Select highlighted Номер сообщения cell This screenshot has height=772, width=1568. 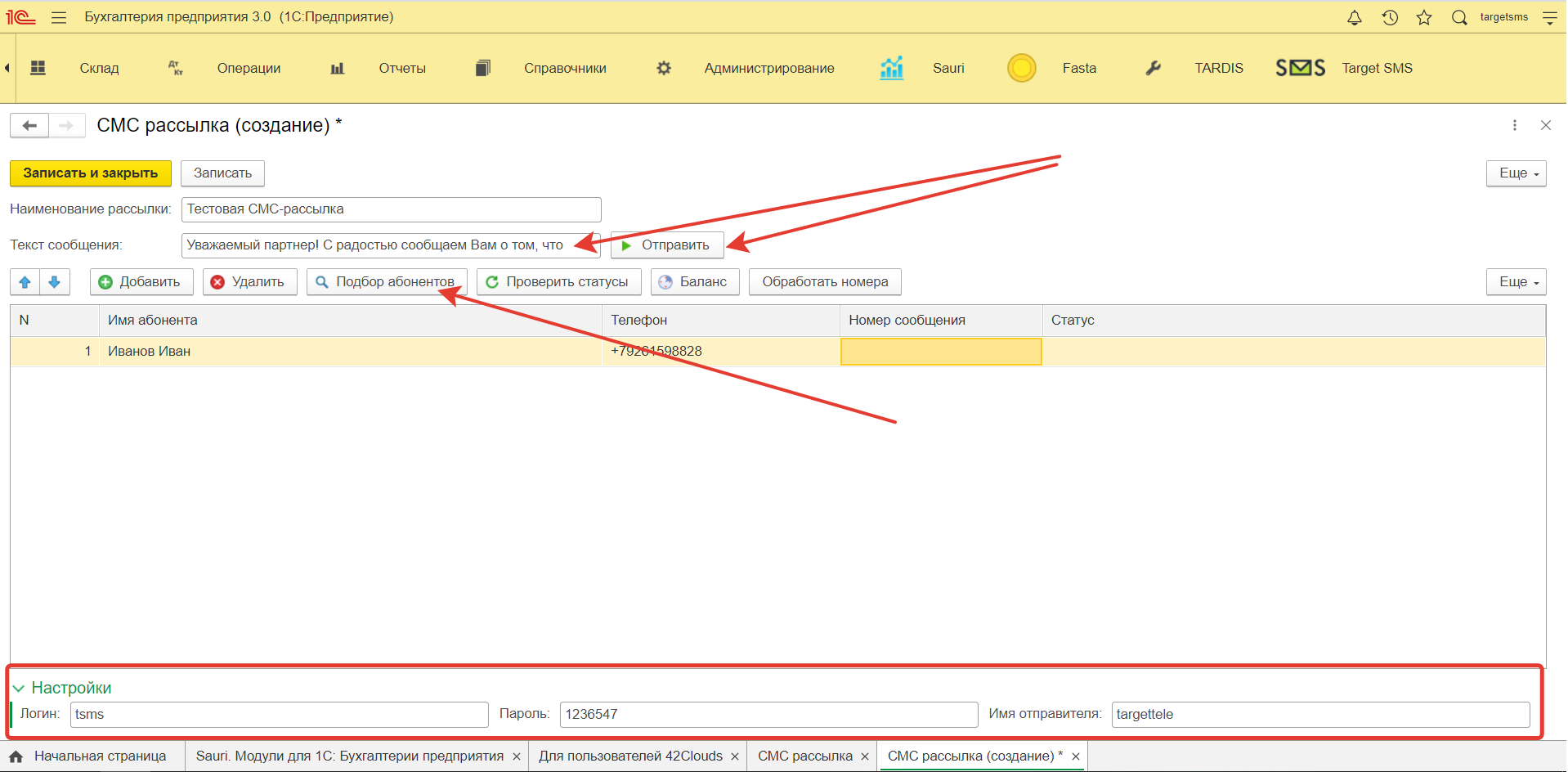point(941,352)
